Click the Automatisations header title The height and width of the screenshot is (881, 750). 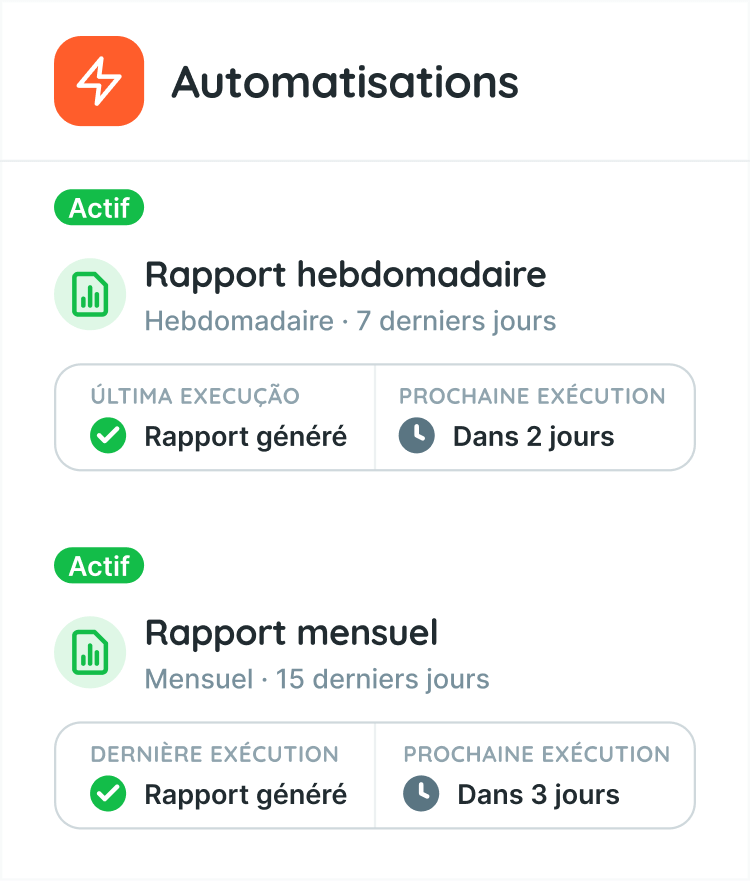pos(345,82)
